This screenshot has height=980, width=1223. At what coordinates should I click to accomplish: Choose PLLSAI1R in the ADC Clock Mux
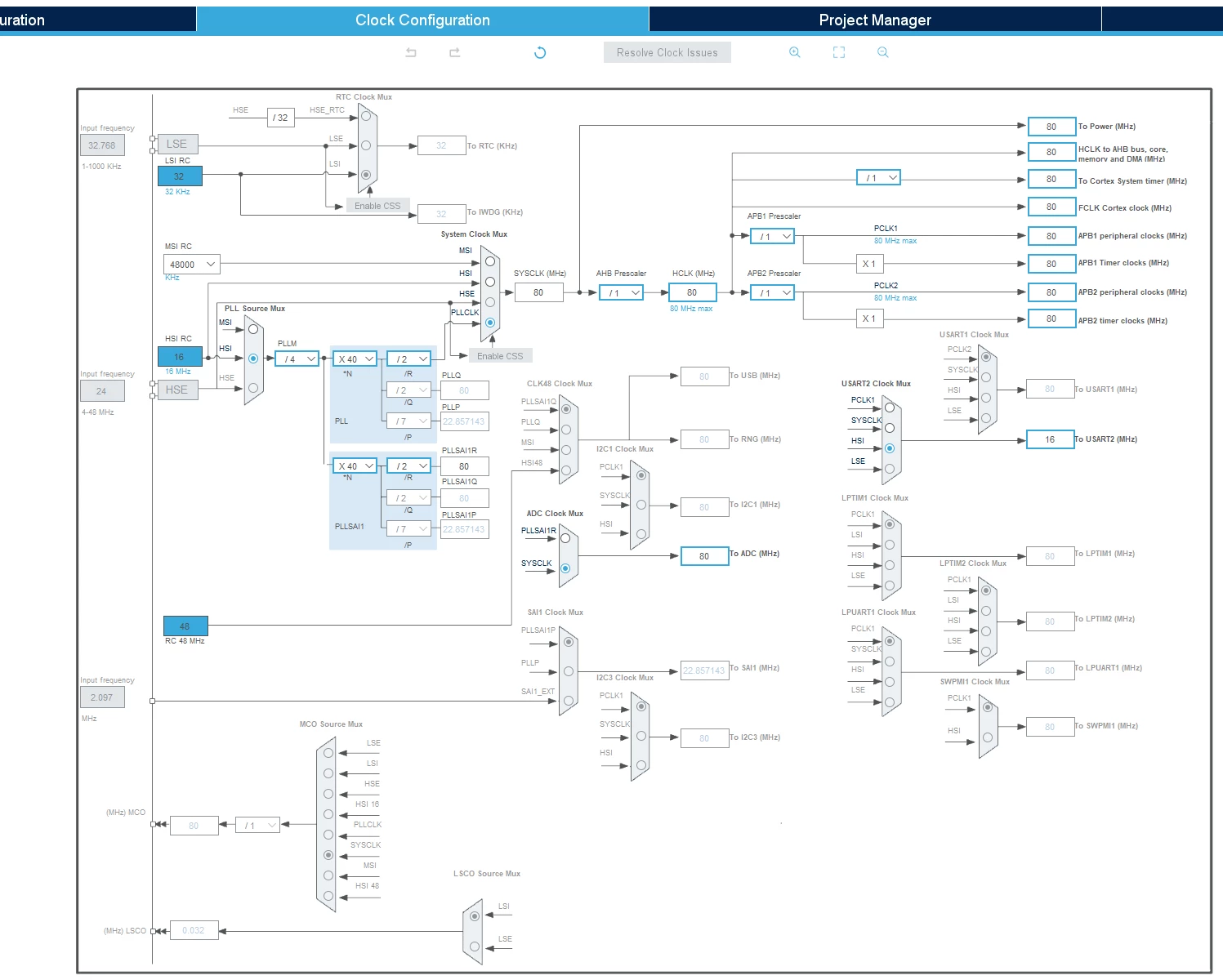coord(565,538)
